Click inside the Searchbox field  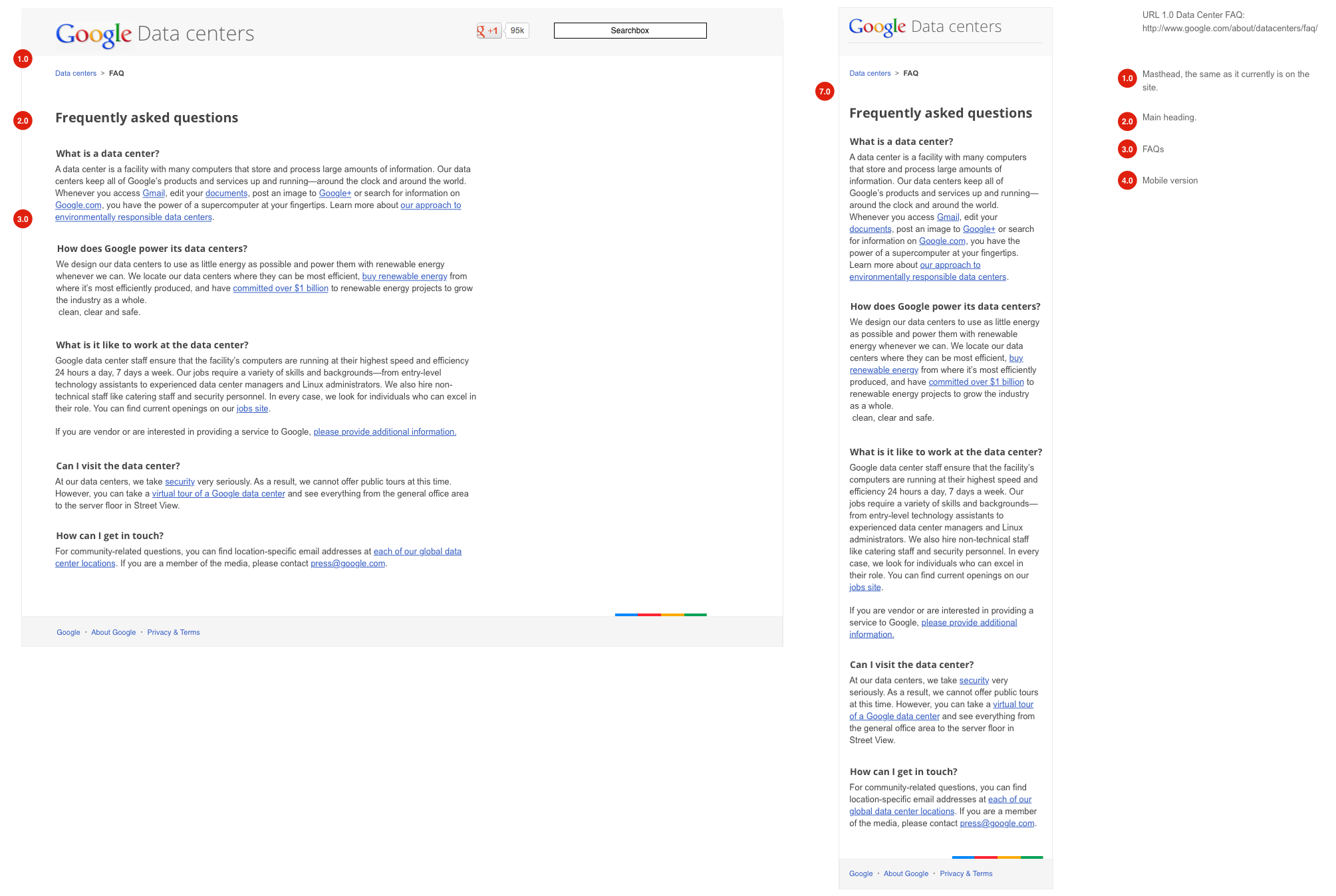630,31
